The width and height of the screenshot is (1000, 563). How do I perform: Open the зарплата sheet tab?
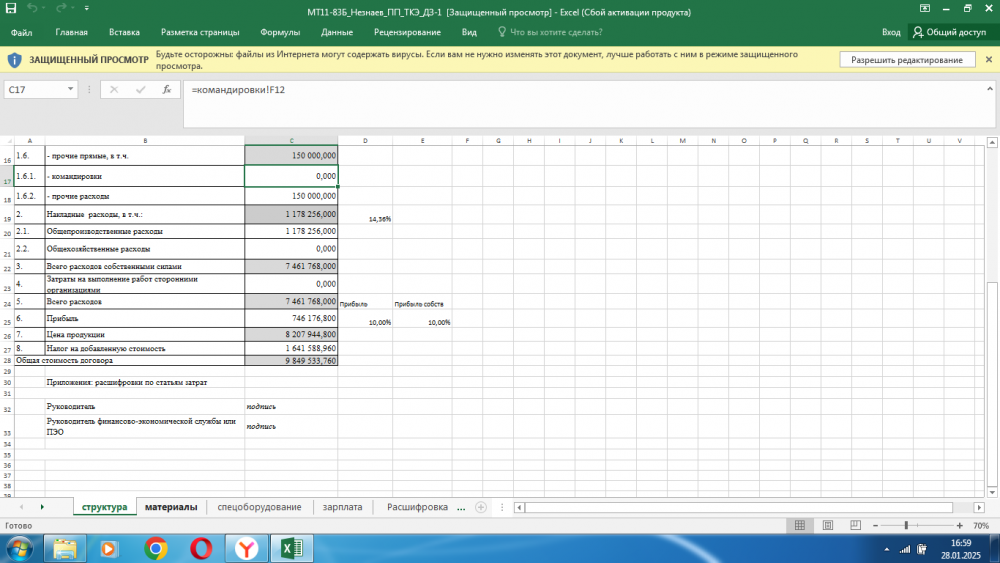[x=342, y=507]
